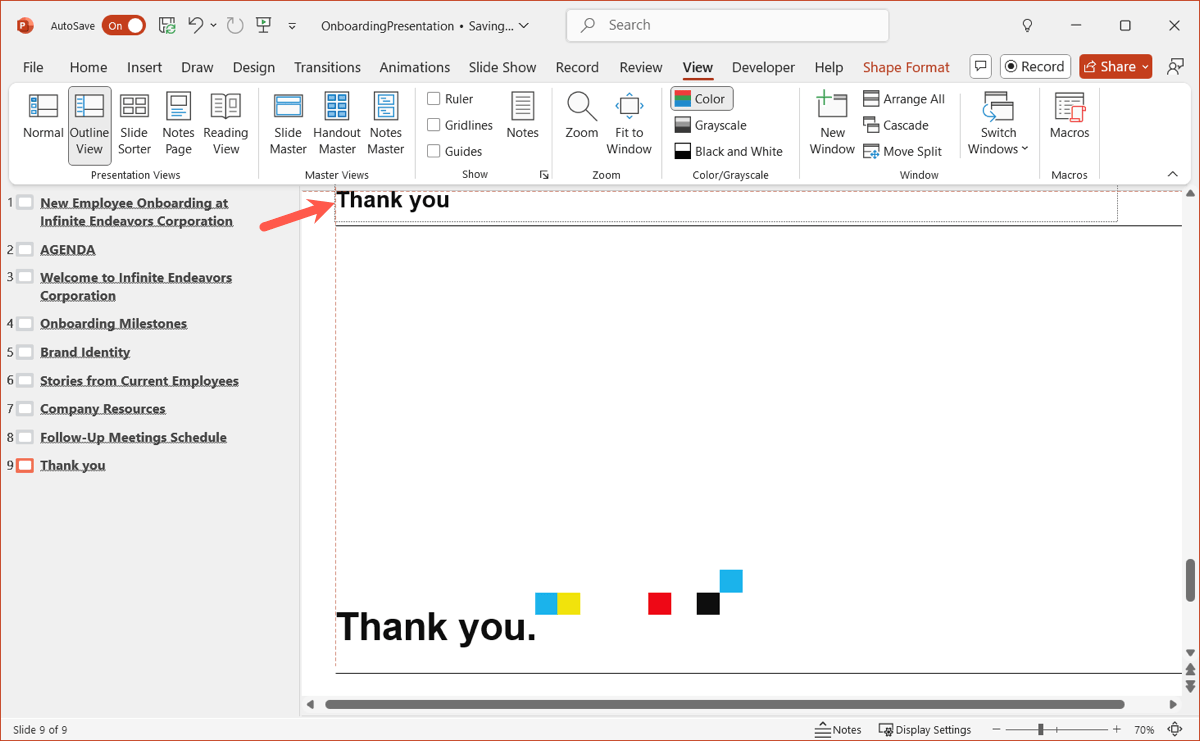Select Outline View button

coord(89,125)
